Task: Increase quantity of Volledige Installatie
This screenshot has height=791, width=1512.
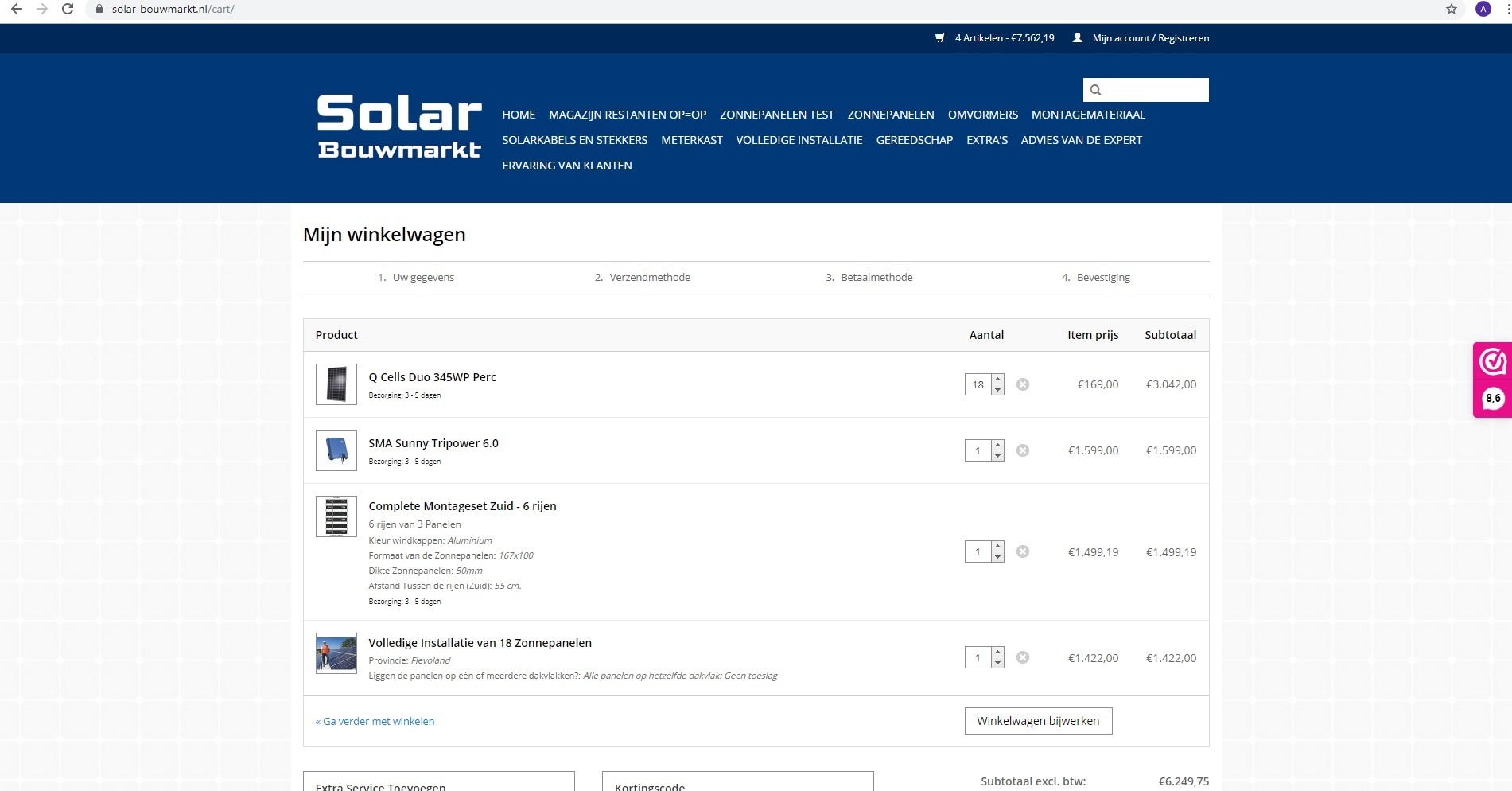Action: pos(997,653)
